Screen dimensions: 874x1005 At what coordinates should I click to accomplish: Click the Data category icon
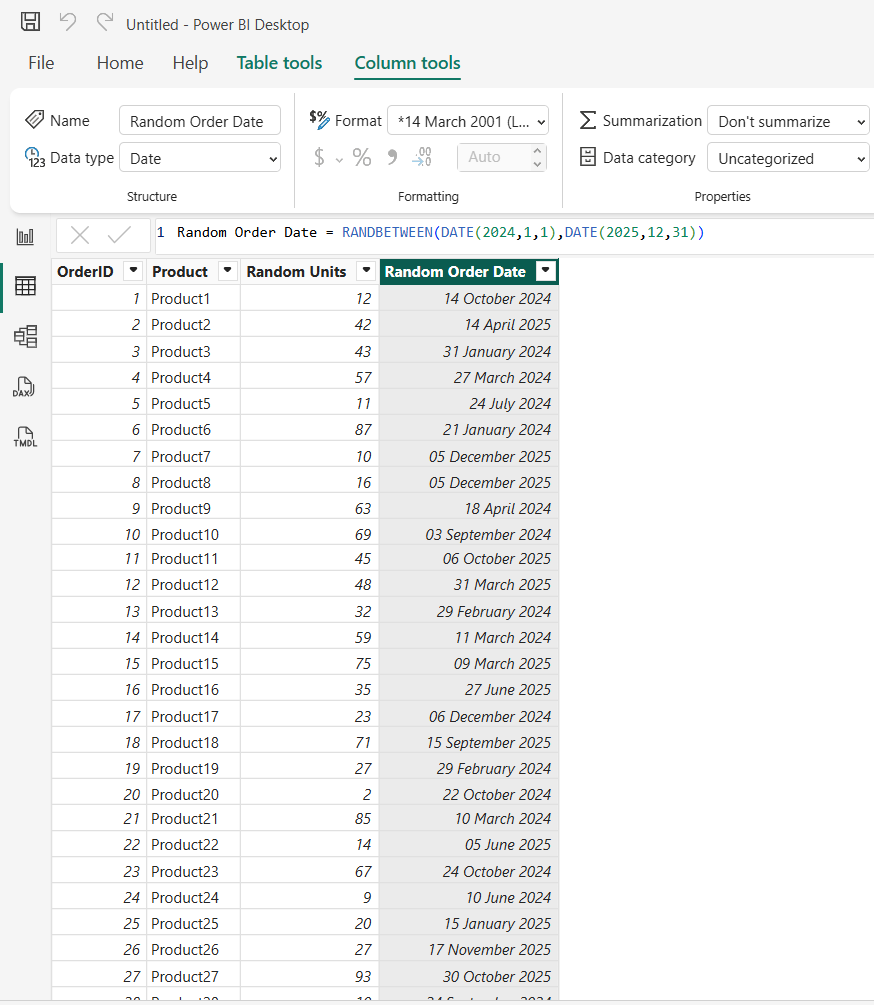coord(588,157)
